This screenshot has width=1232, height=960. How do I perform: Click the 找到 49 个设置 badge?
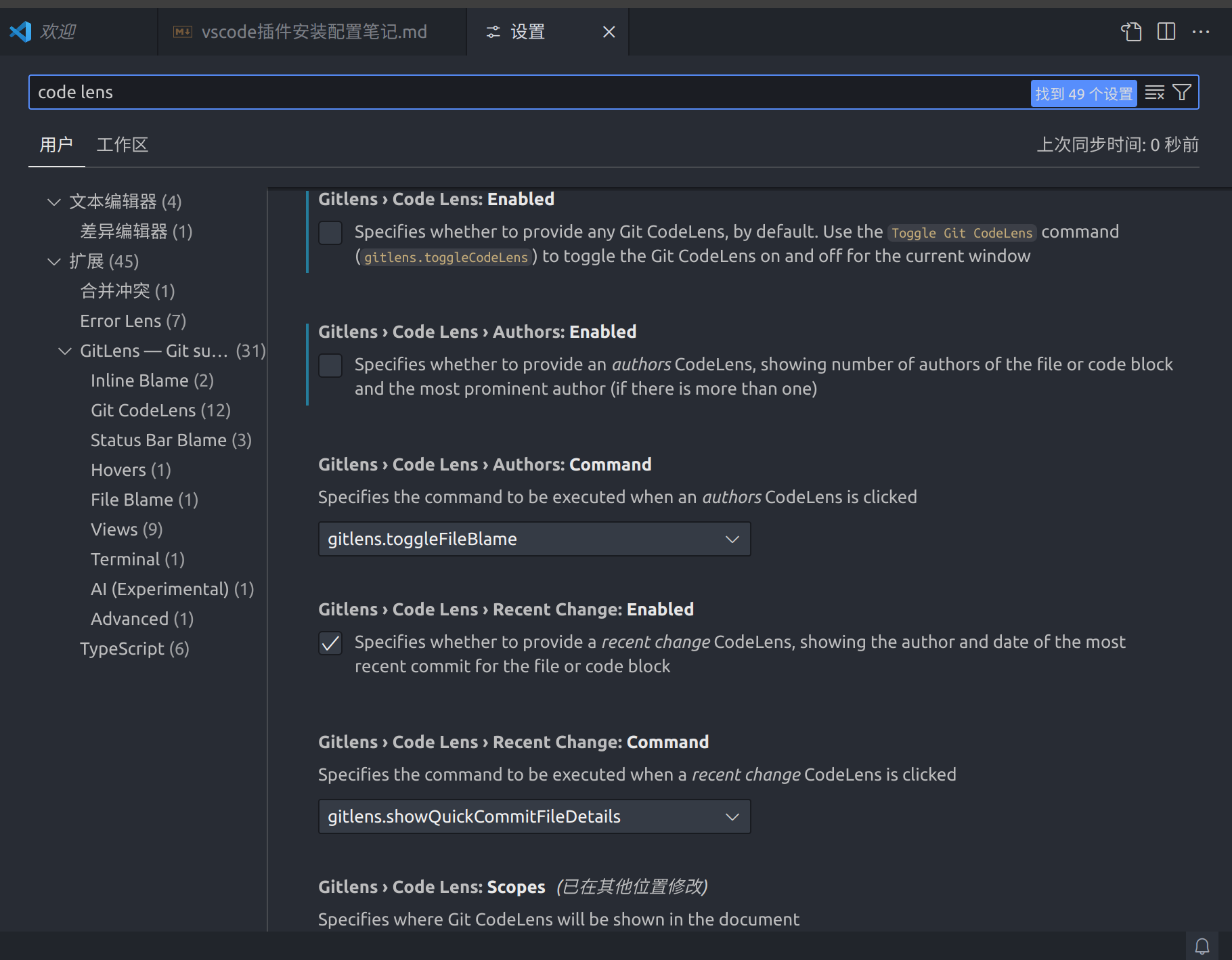[x=1084, y=93]
